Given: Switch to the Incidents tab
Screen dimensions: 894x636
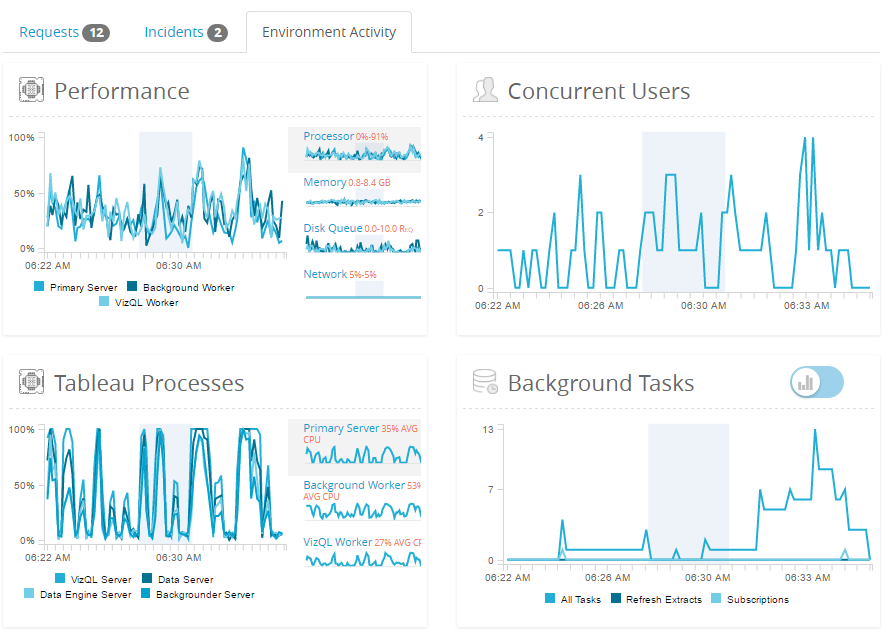Looking at the screenshot, I should [185, 32].
